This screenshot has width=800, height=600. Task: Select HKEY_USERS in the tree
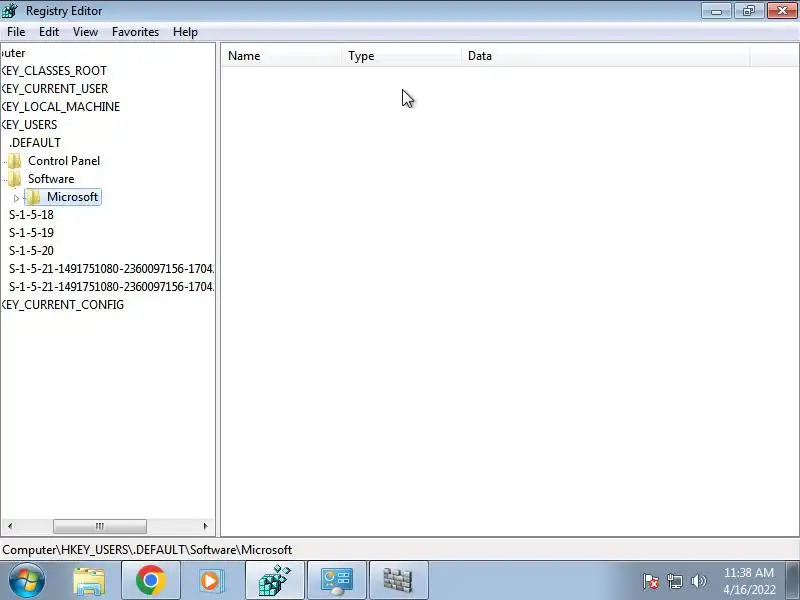pos(29,125)
